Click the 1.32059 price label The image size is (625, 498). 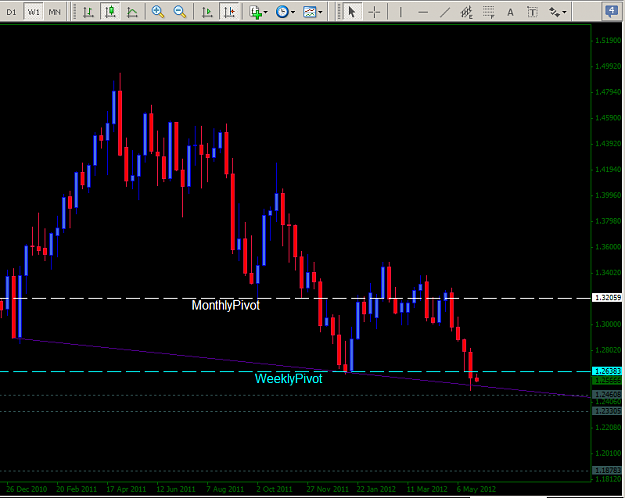[x=607, y=297]
